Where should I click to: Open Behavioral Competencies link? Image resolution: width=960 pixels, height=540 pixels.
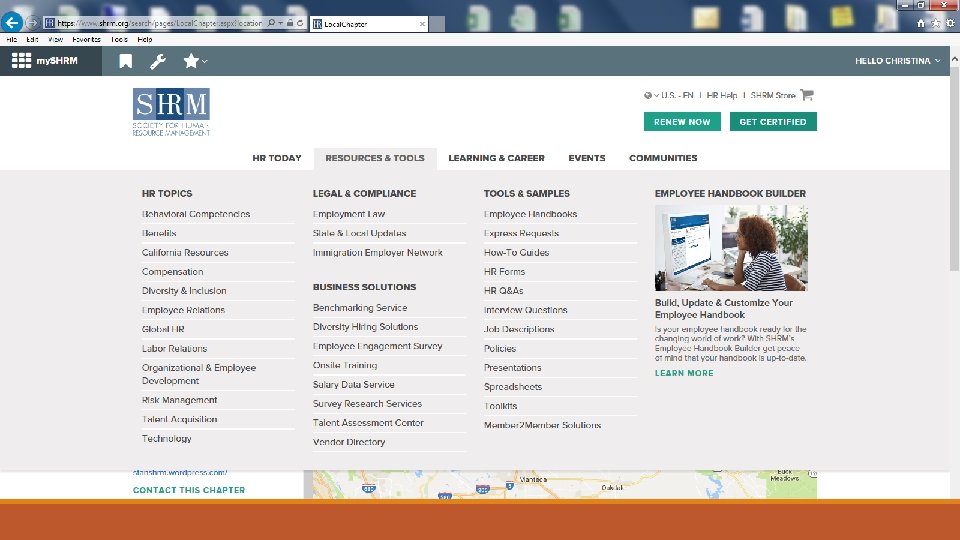click(196, 214)
